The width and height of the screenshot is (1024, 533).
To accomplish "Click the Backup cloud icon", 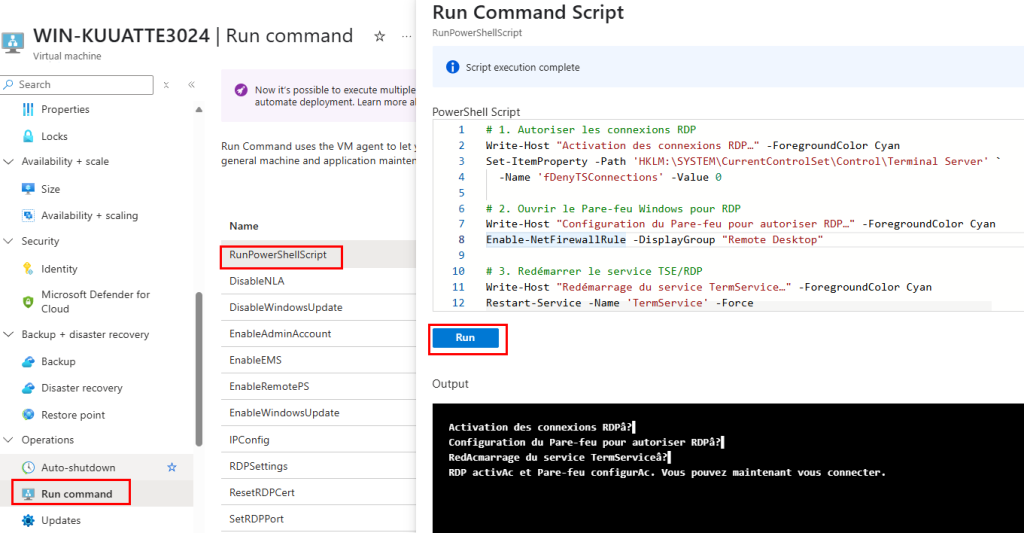I will (28, 361).
